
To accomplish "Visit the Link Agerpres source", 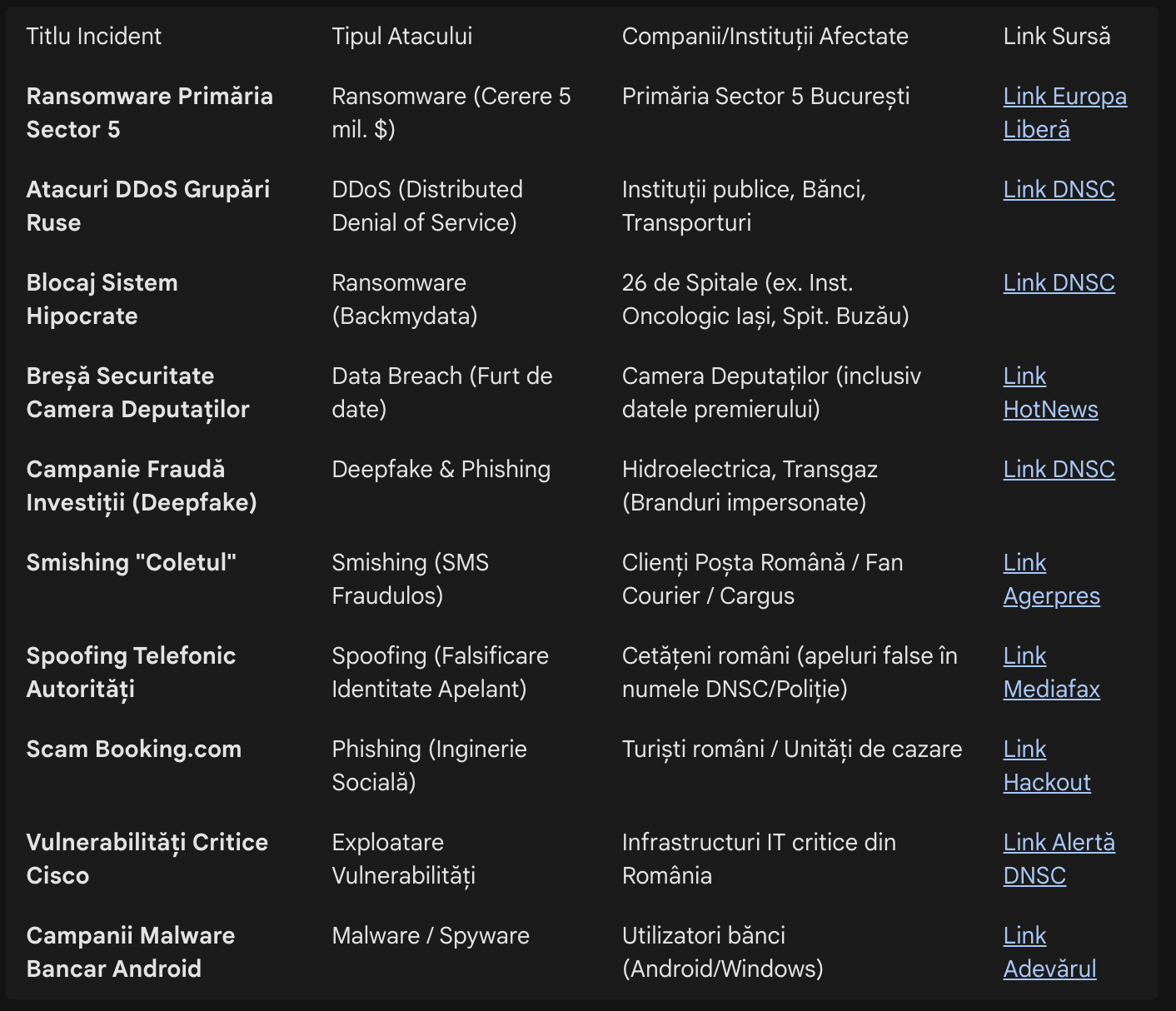I will (x=1051, y=595).
